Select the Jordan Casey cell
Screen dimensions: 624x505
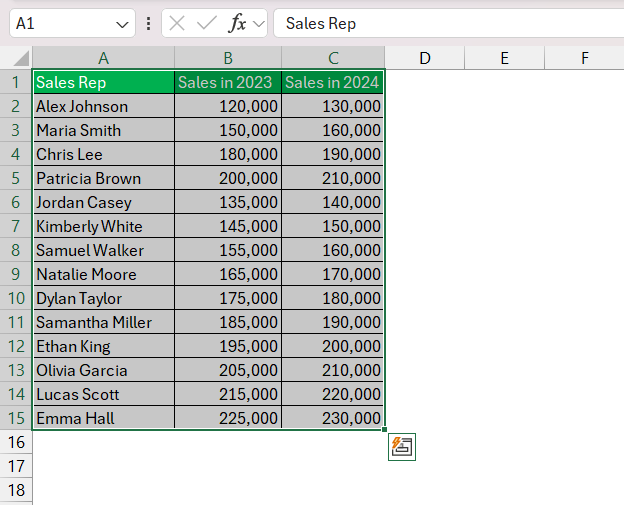coord(103,202)
